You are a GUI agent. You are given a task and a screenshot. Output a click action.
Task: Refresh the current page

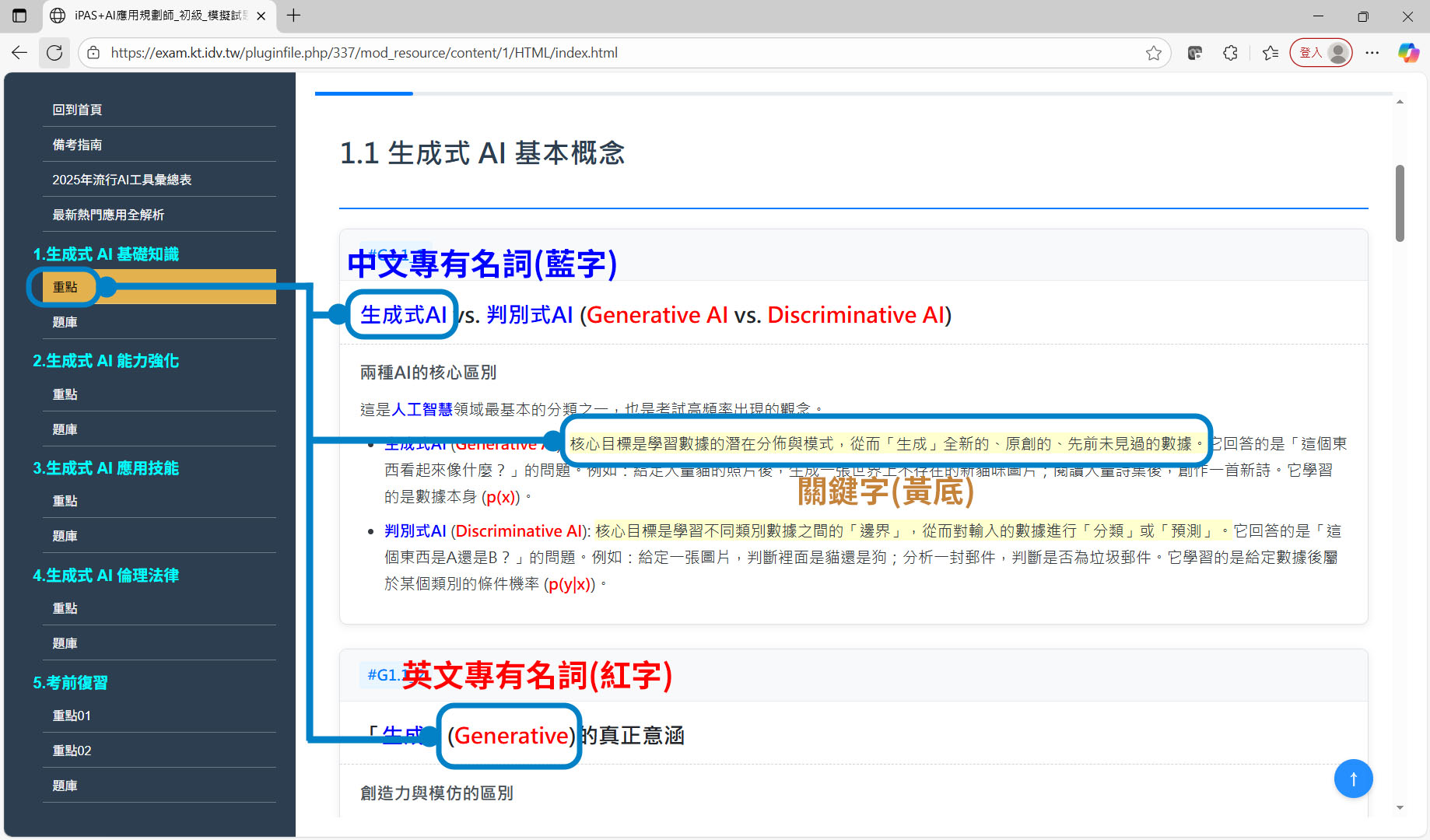(x=54, y=53)
